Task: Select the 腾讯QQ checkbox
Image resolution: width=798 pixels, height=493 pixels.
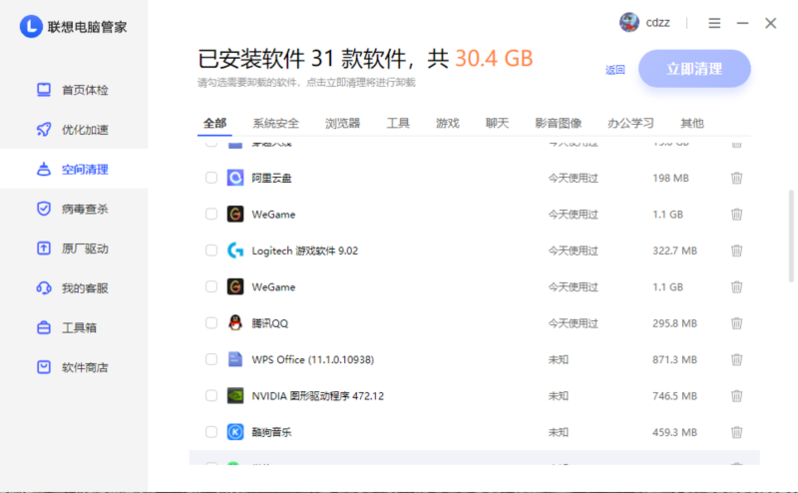Action: 211,323
